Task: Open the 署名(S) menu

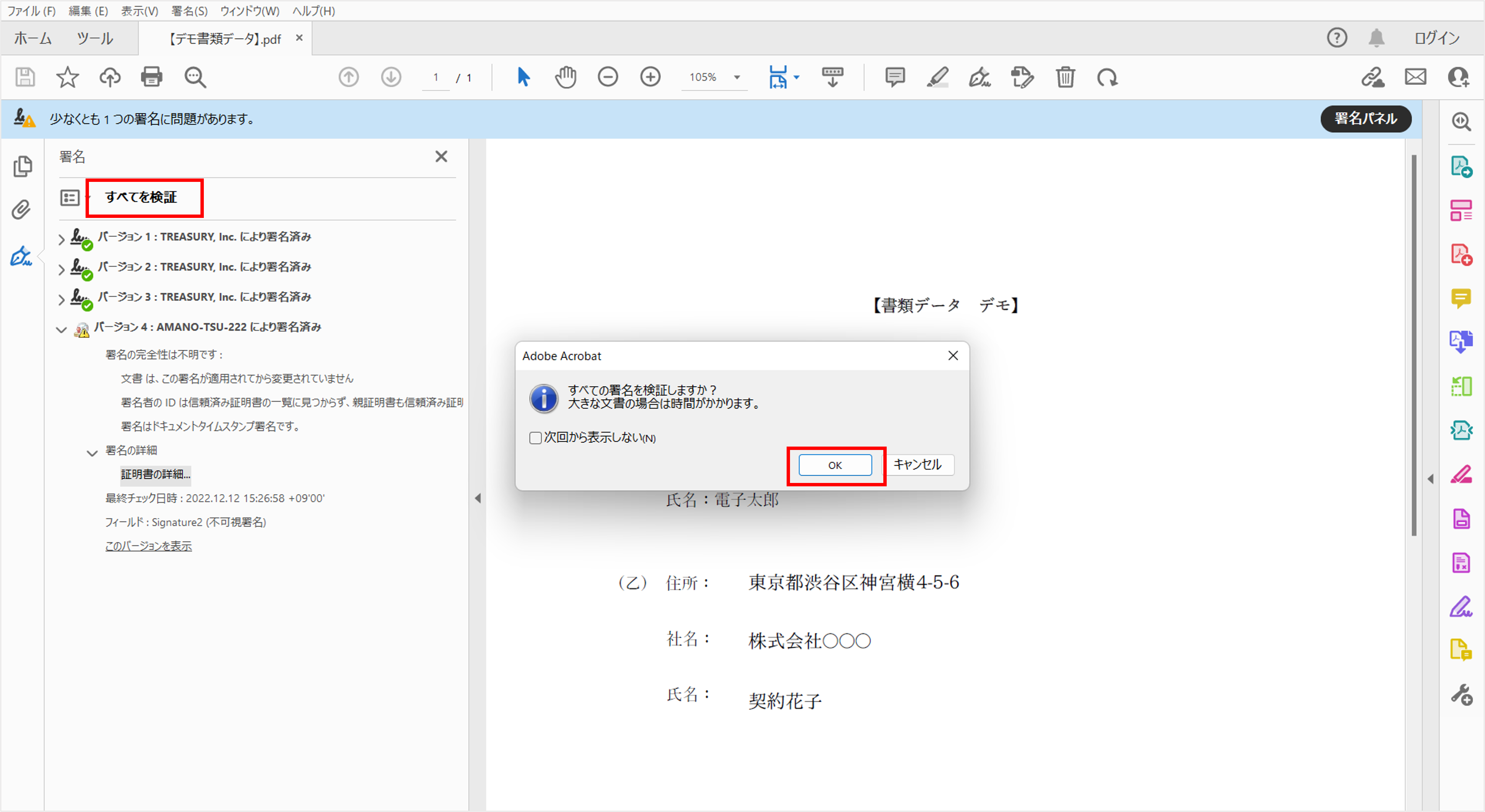Action: (189, 11)
